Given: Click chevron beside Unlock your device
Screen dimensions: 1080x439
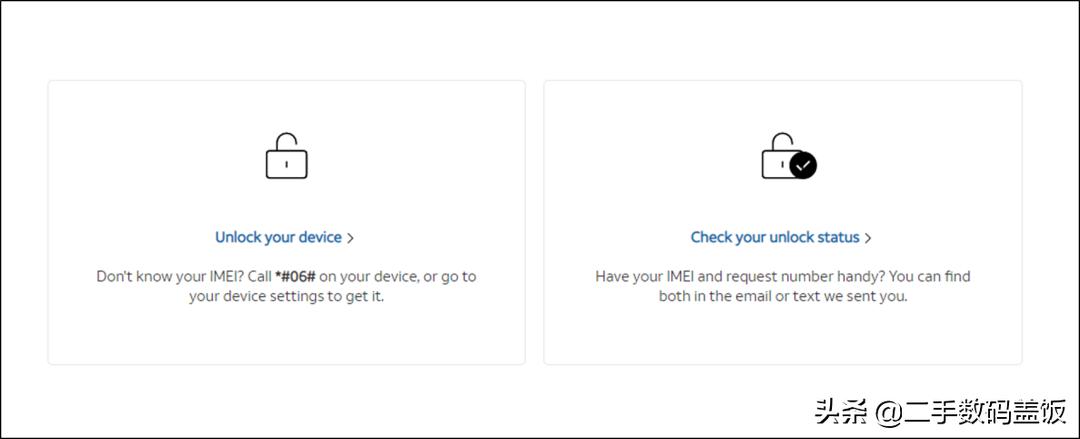Looking at the screenshot, I should click(x=350, y=238).
